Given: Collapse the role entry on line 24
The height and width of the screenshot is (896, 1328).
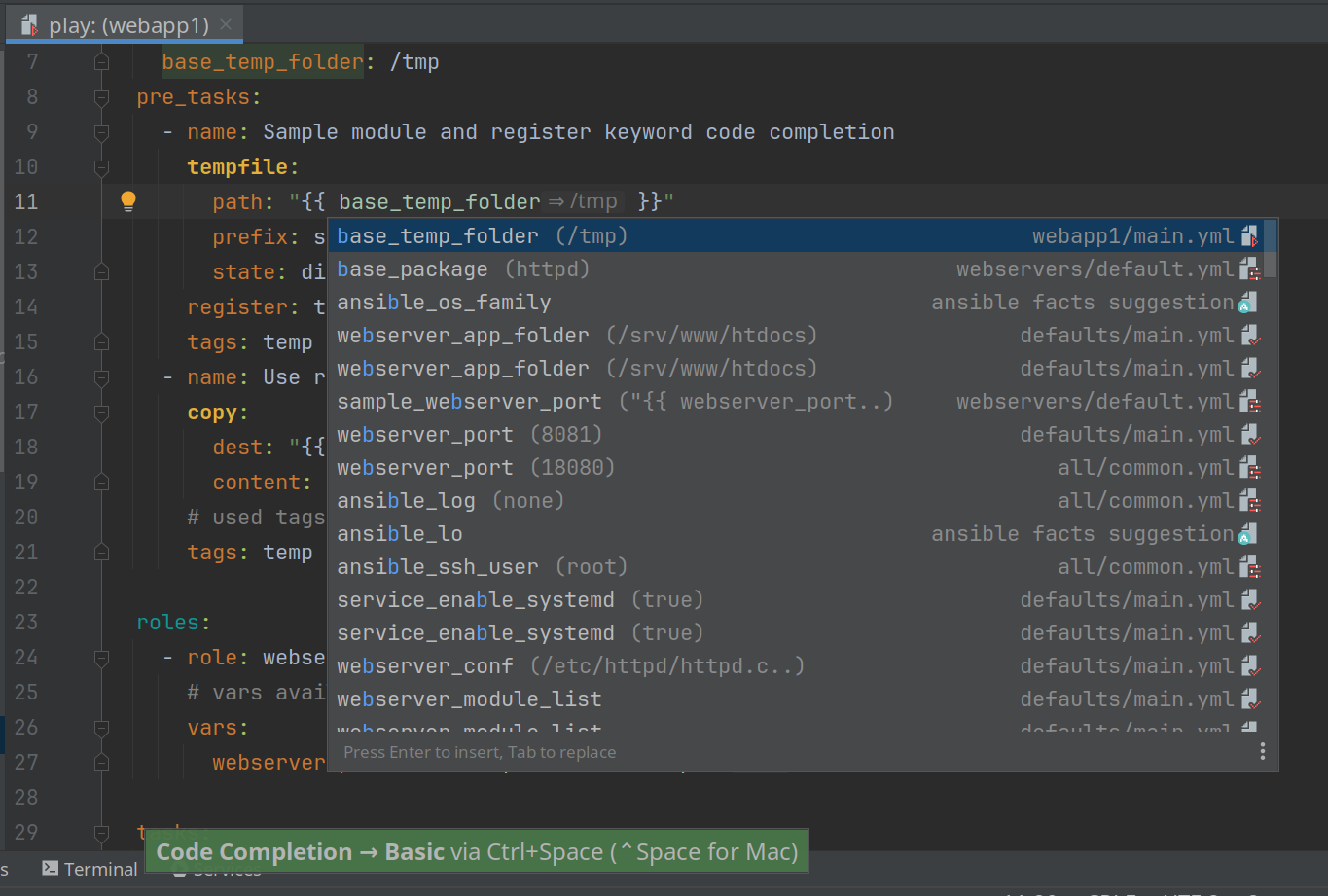Looking at the screenshot, I should click(x=101, y=658).
